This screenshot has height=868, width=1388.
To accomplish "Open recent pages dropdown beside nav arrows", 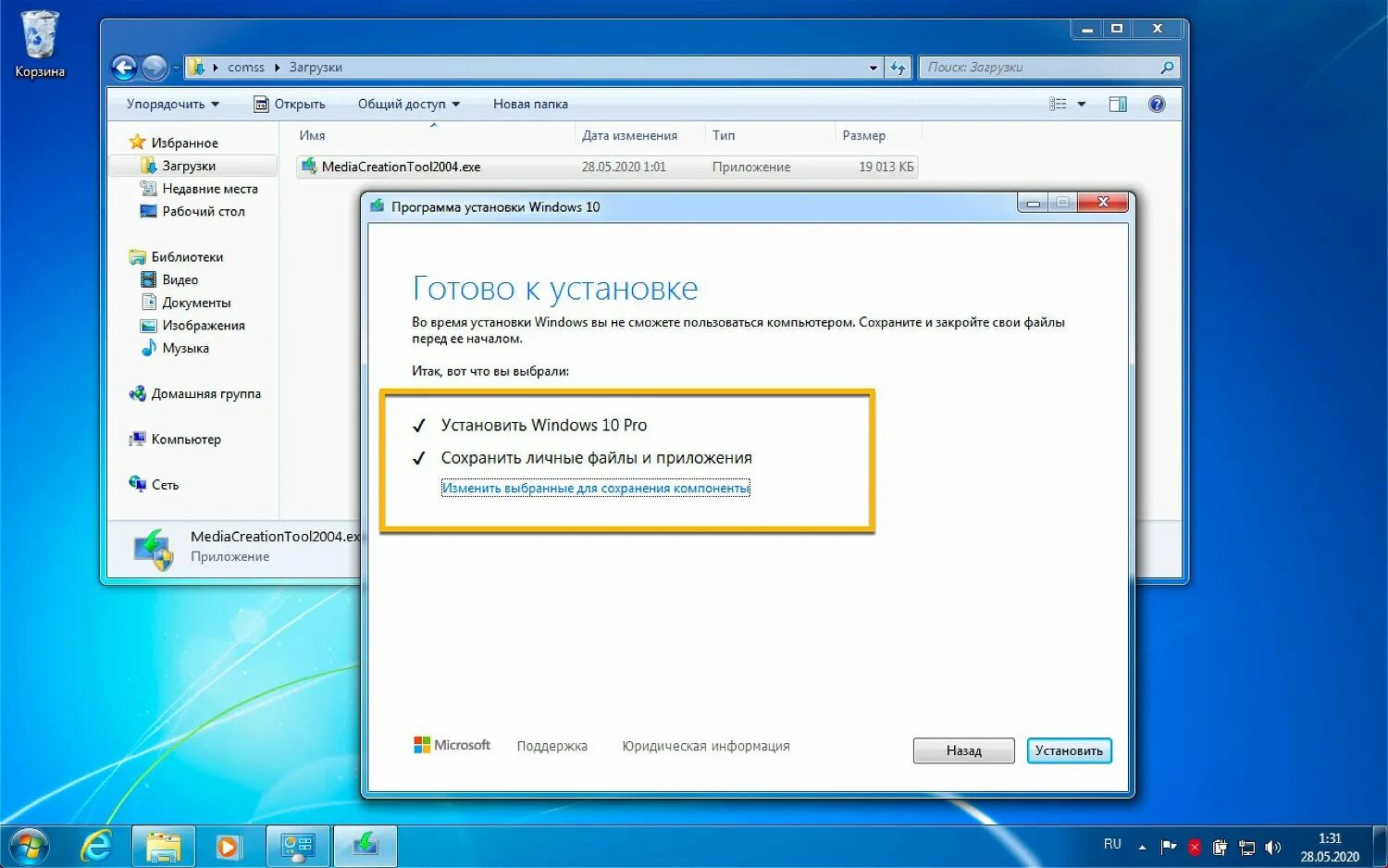I will (176, 68).
